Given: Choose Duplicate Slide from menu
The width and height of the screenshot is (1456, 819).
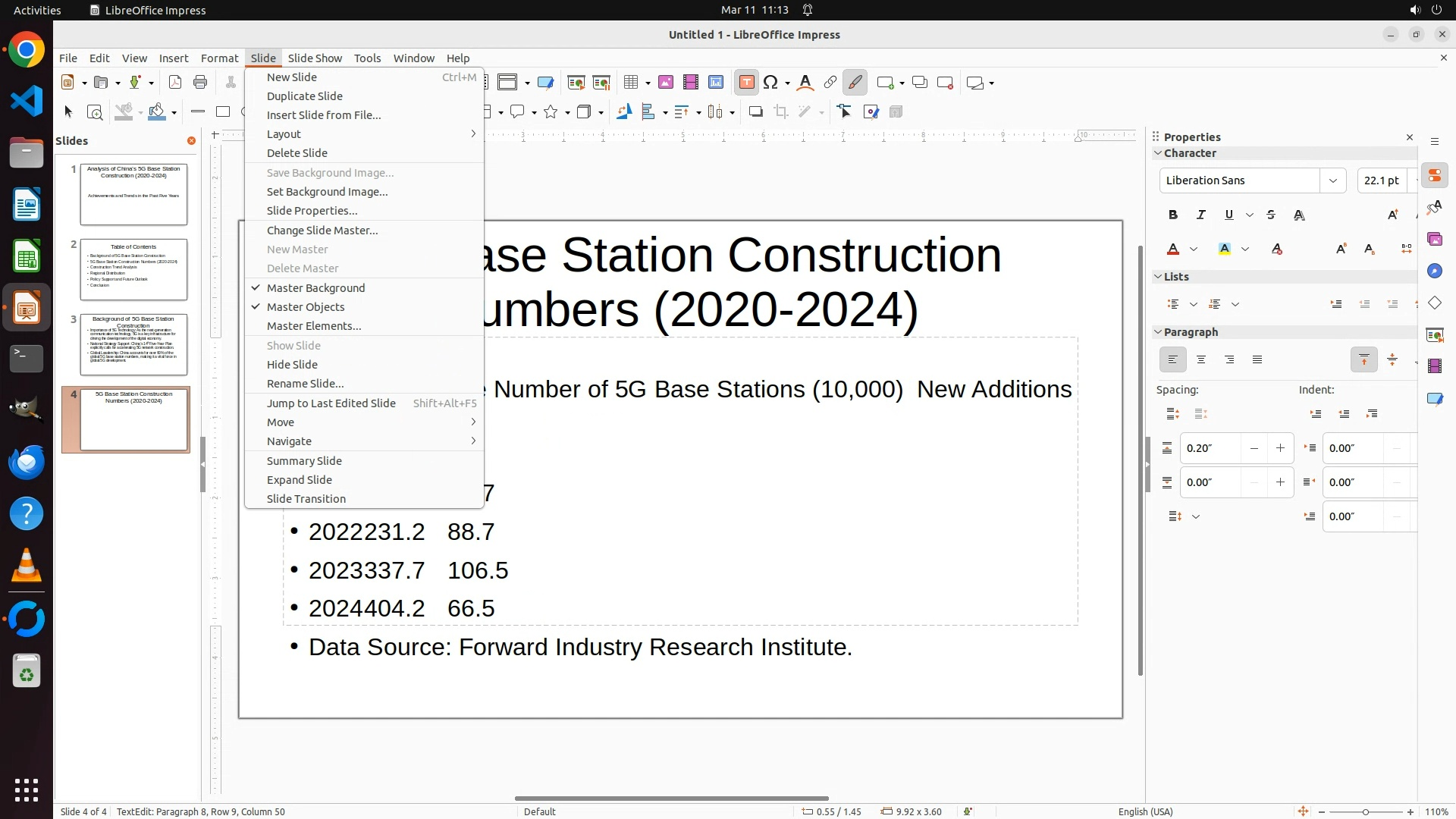Looking at the screenshot, I should pyautogui.click(x=304, y=96).
